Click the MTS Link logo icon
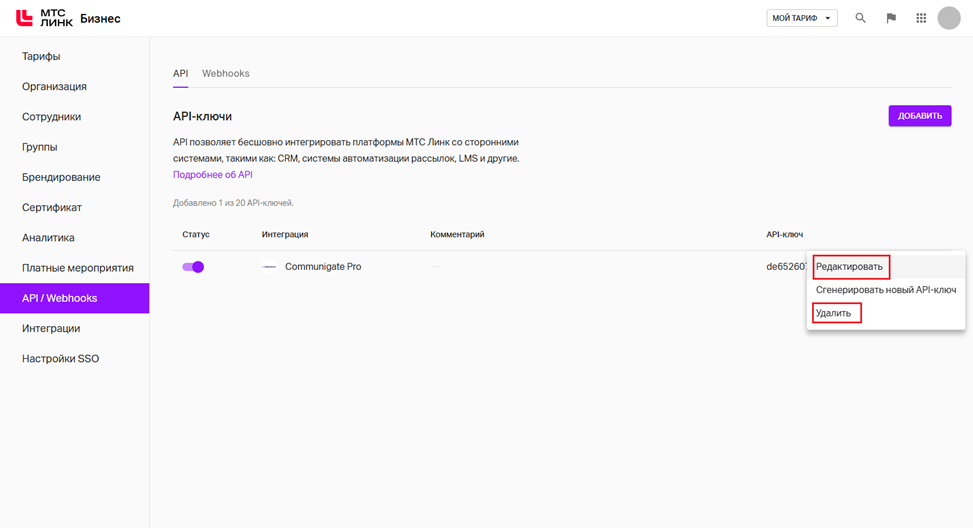This screenshot has width=973, height=528. tap(24, 18)
